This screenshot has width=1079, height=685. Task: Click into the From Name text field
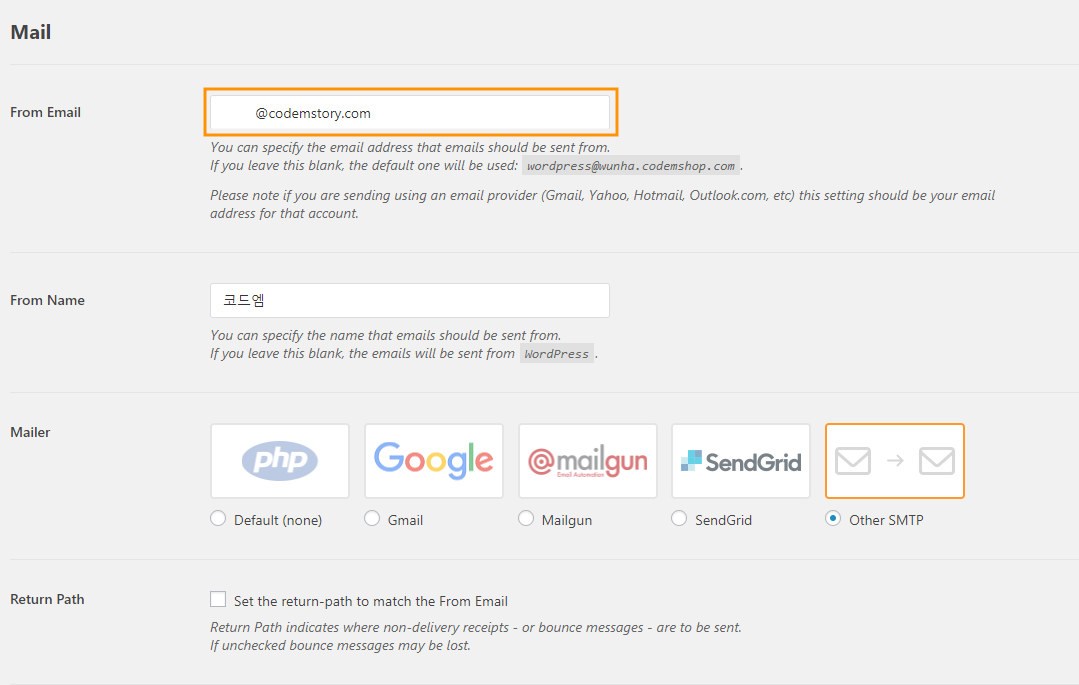pyautogui.click(x=410, y=301)
